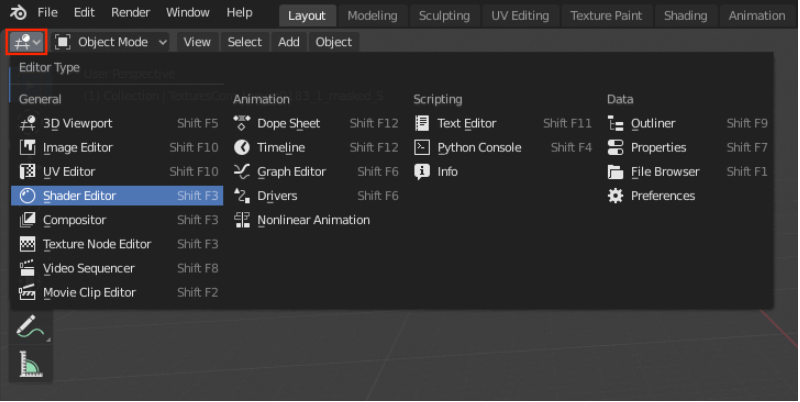Click the Video Sequencer icon
This screenshot has height=402, width=800.
[x=28, y=268]
